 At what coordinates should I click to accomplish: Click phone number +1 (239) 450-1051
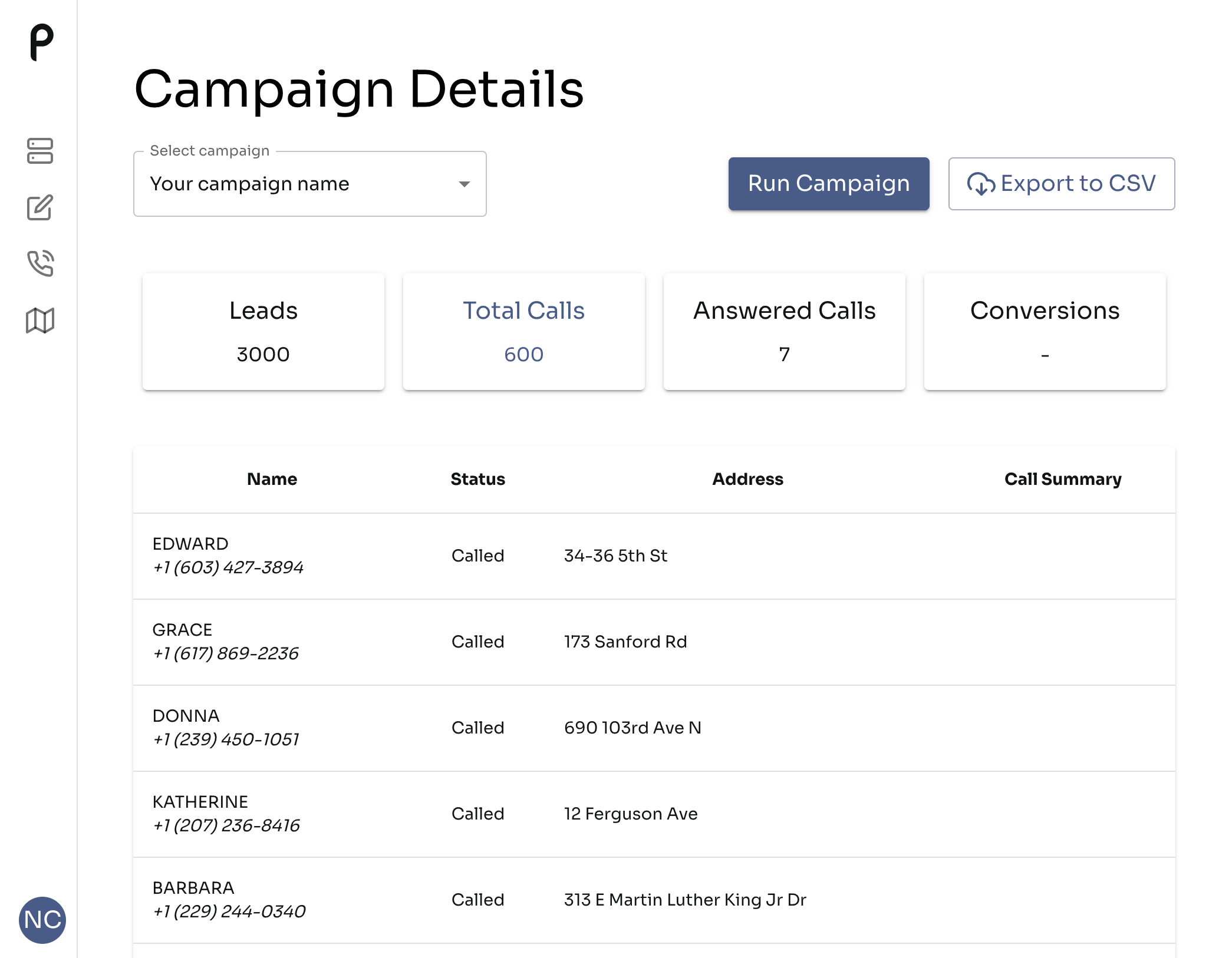pyautogui.click(x=226, y=739)
